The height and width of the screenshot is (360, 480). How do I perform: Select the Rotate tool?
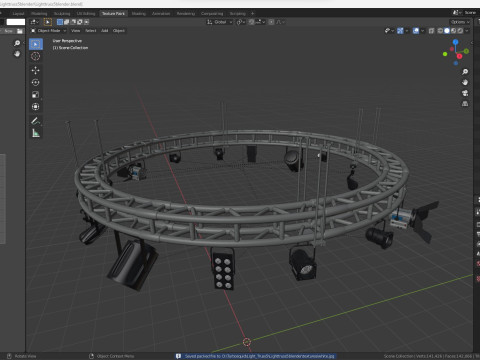click(x=36, y=82)
